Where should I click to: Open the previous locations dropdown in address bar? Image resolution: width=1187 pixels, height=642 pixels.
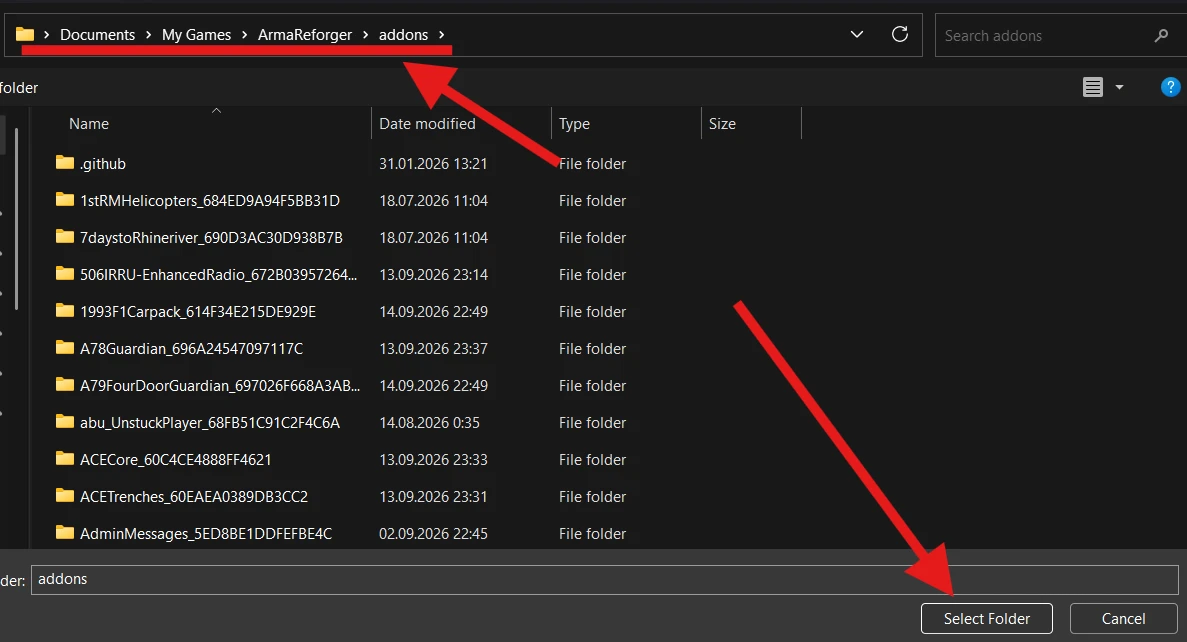tap(857, 34)
